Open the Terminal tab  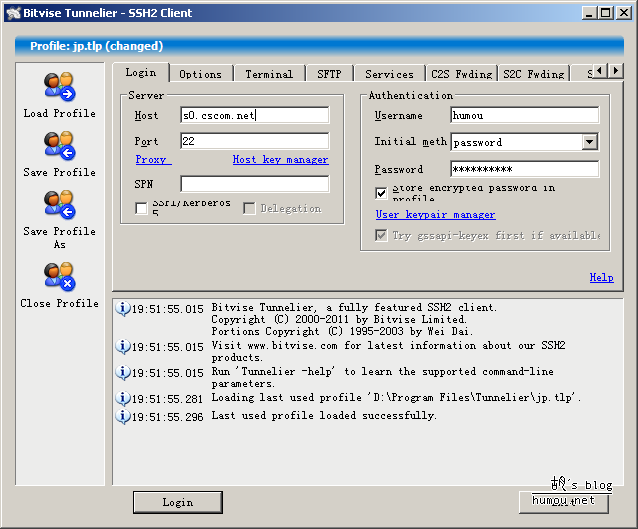click(269, 74)
